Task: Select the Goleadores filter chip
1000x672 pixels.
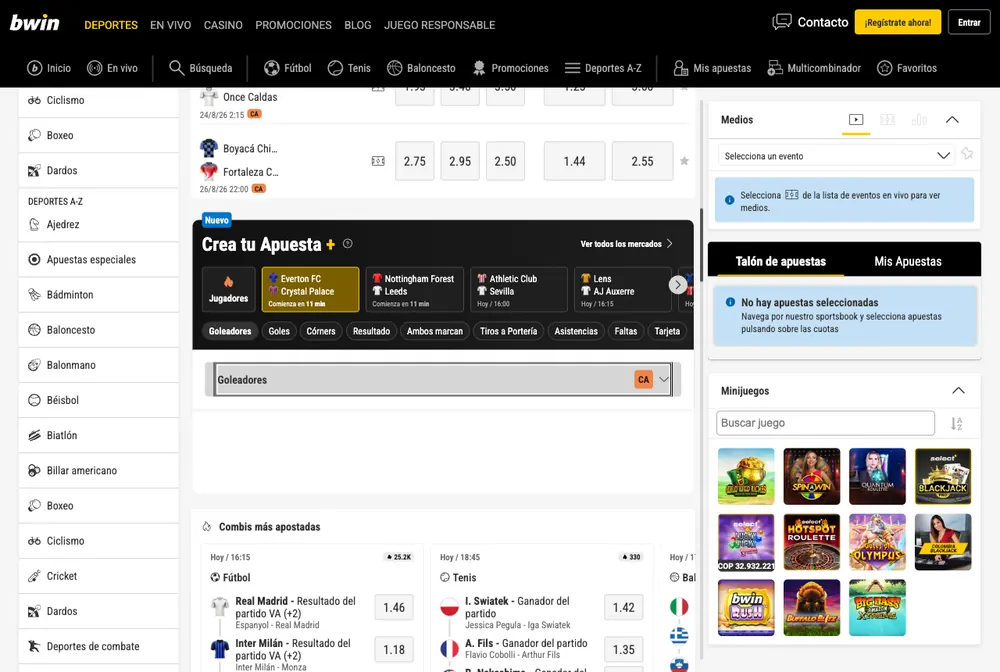Action: 230,331
